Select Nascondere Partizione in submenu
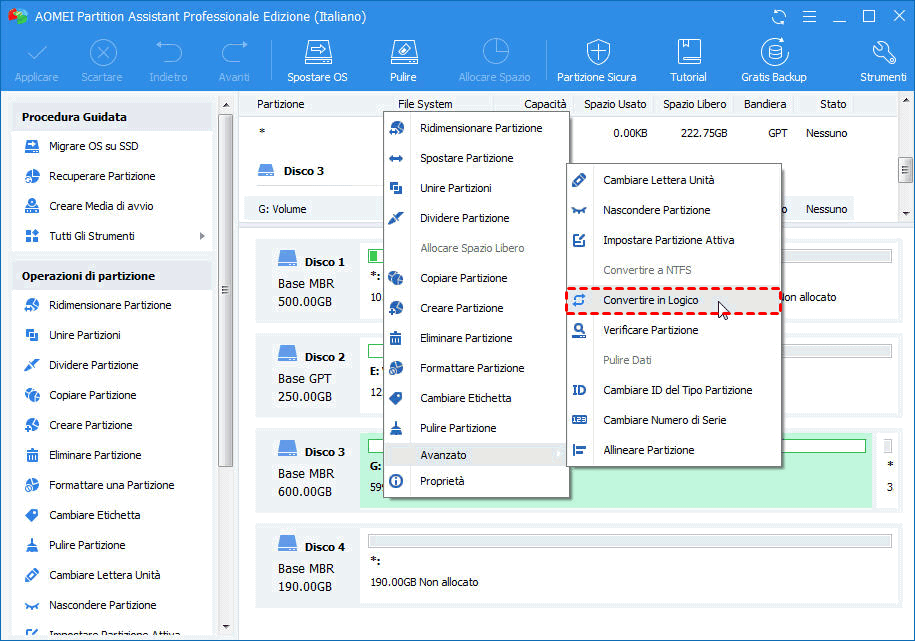 coord(674,210)
